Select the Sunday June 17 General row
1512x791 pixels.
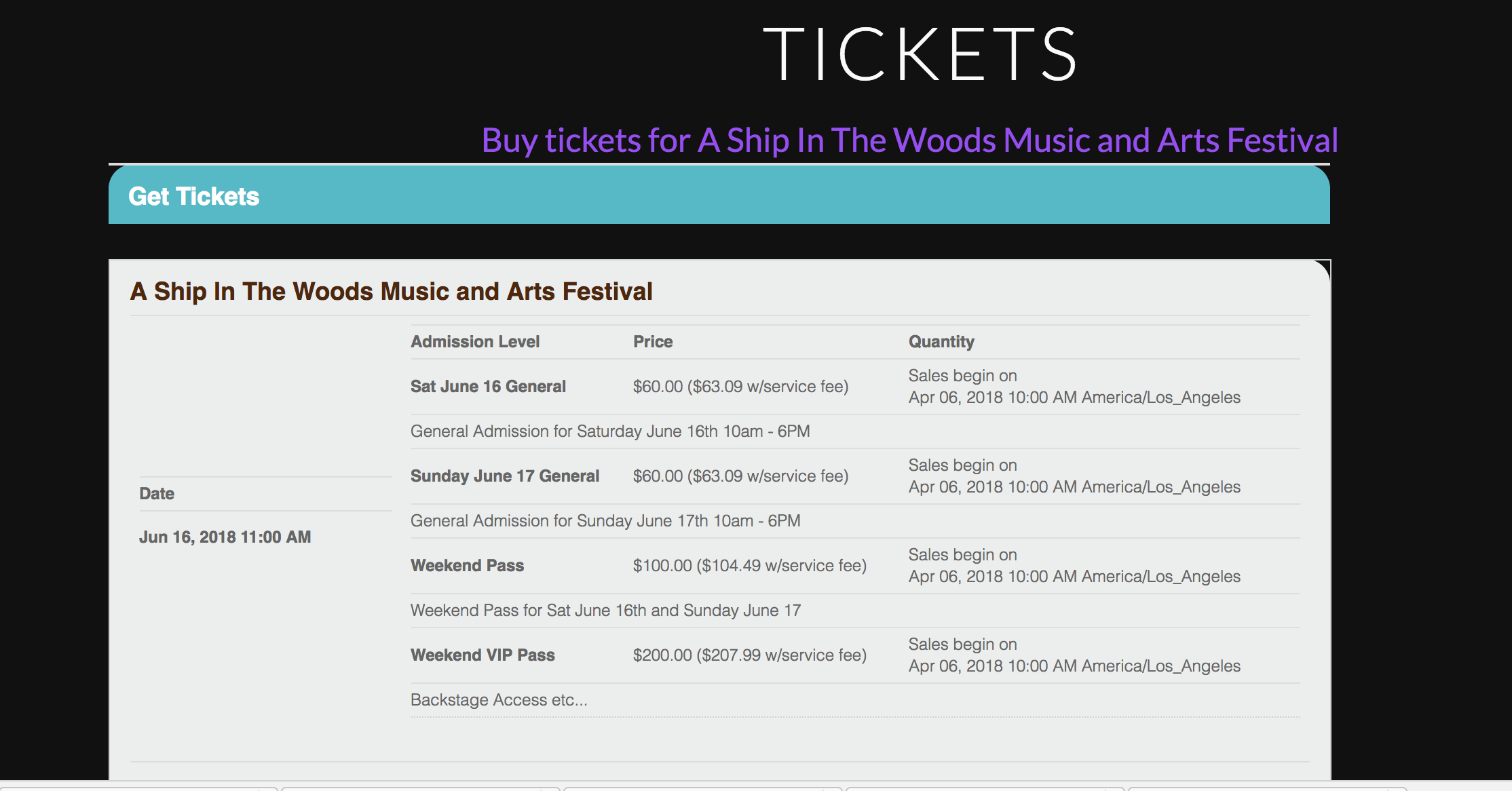click(855, 476)
